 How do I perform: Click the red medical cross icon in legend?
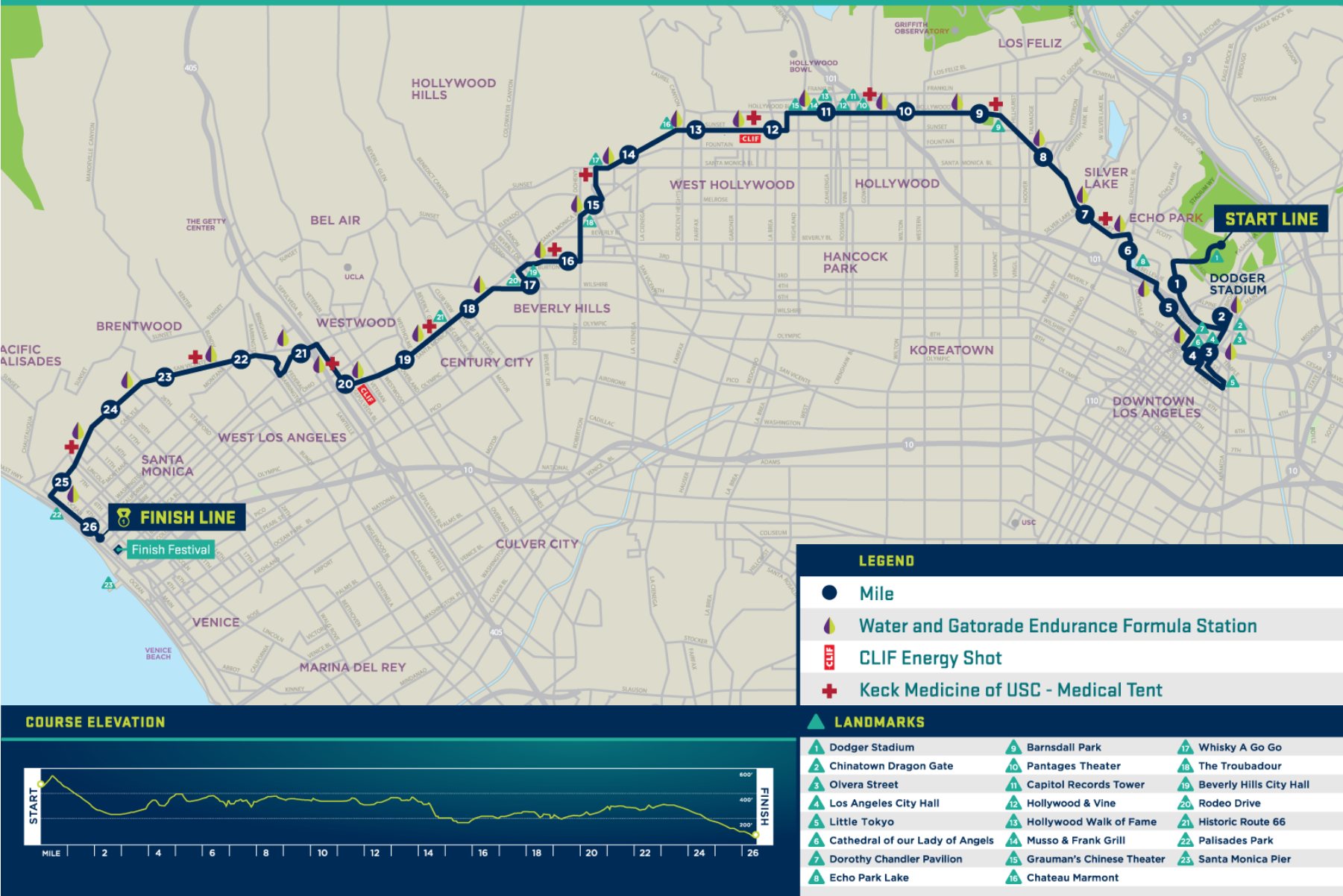pyautogui.click(x=829, y=691)
